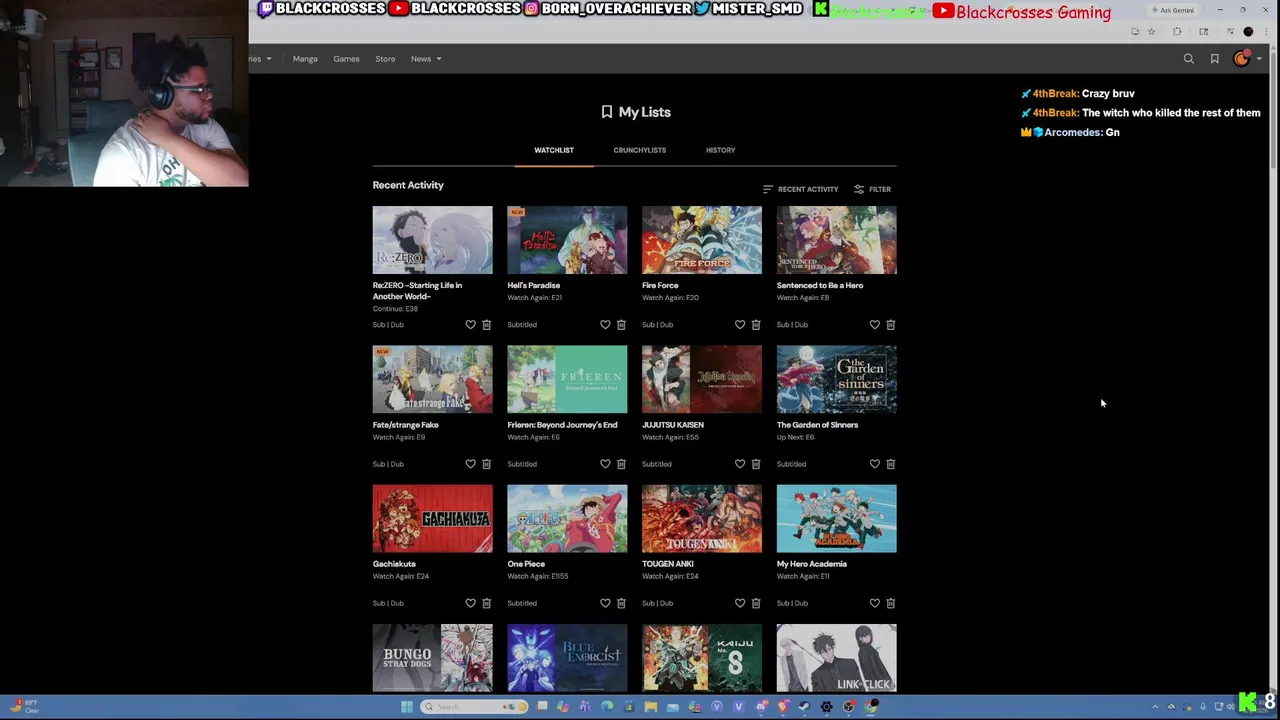
Task: Open the Filter options
Action: 872,189
